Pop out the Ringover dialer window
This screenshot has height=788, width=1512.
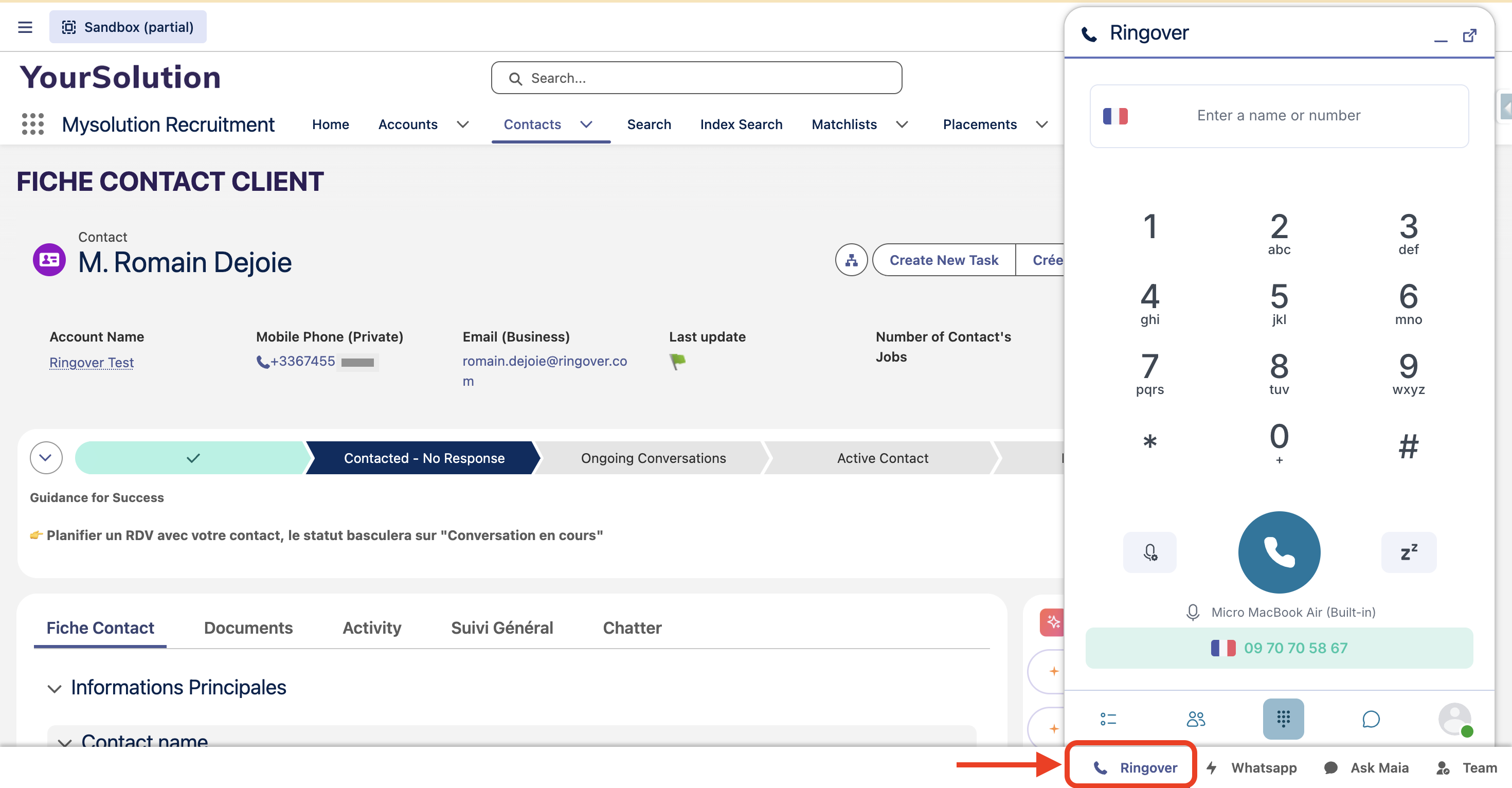tap(1470, 35)
